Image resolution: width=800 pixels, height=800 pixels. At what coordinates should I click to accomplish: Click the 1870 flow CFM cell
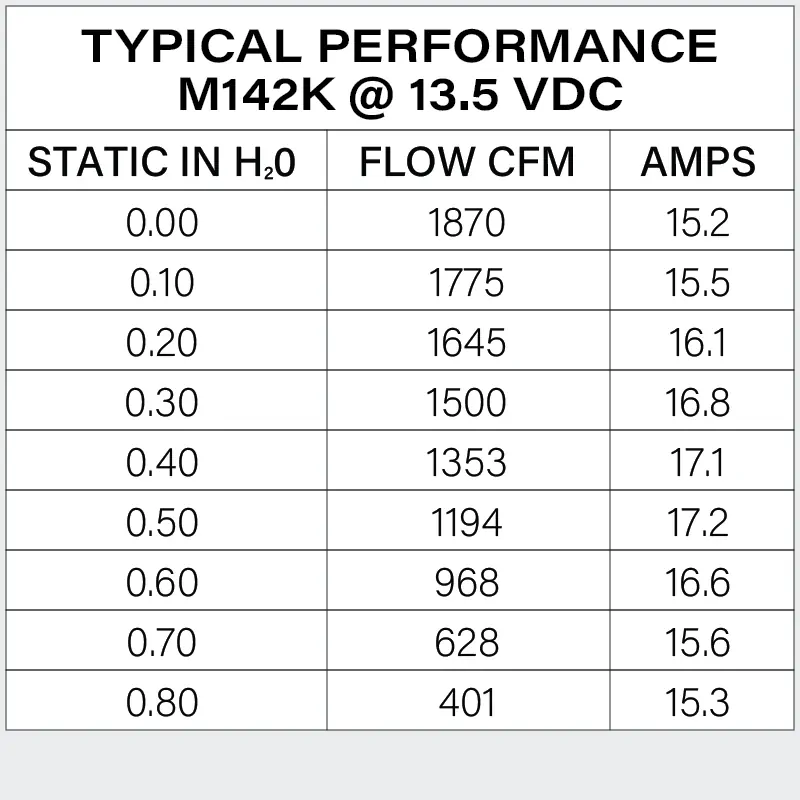click(467, 222)
